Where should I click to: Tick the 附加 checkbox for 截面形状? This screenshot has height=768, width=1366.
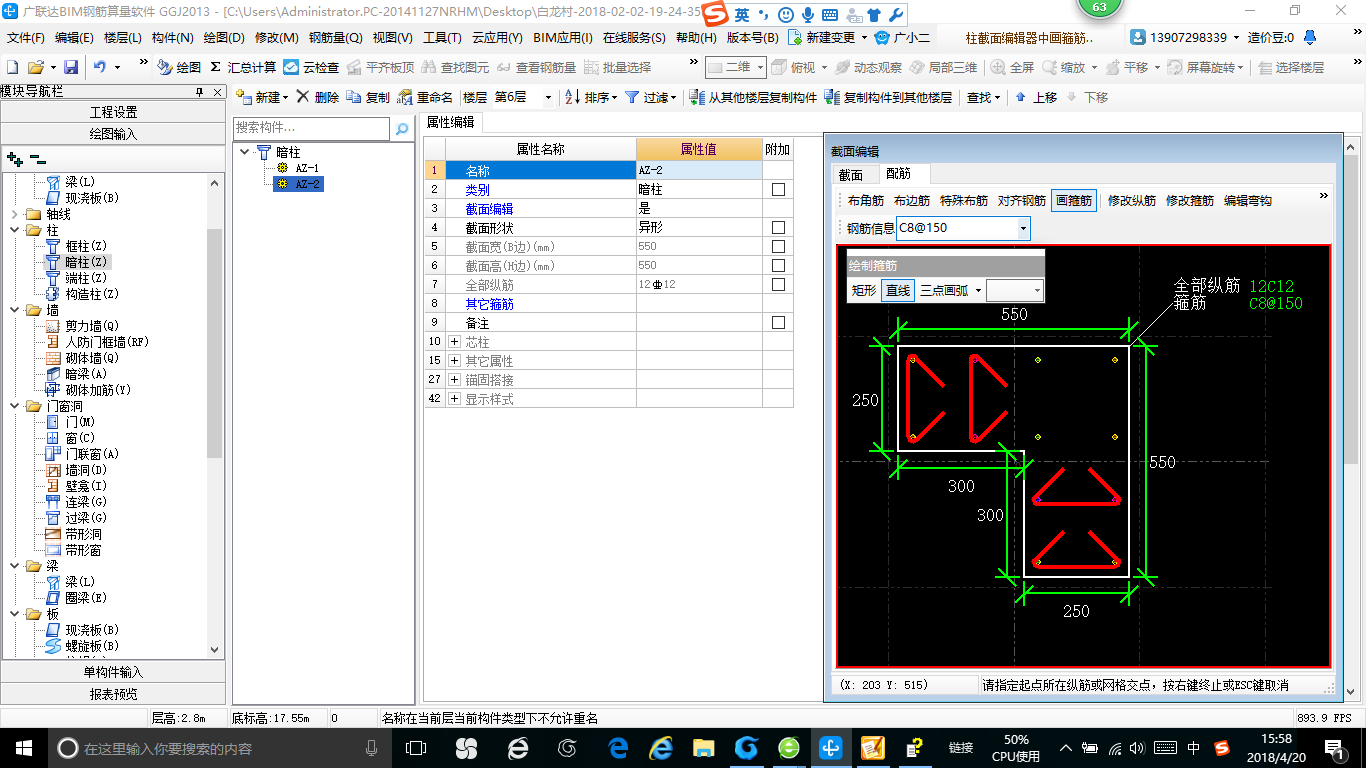tap(778, 228)
